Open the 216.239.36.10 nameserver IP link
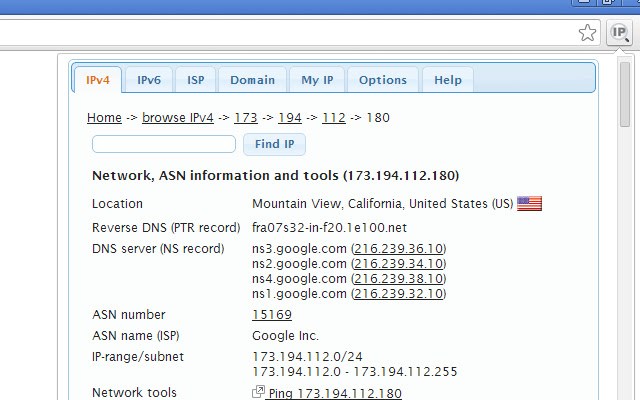 point(398,249)
